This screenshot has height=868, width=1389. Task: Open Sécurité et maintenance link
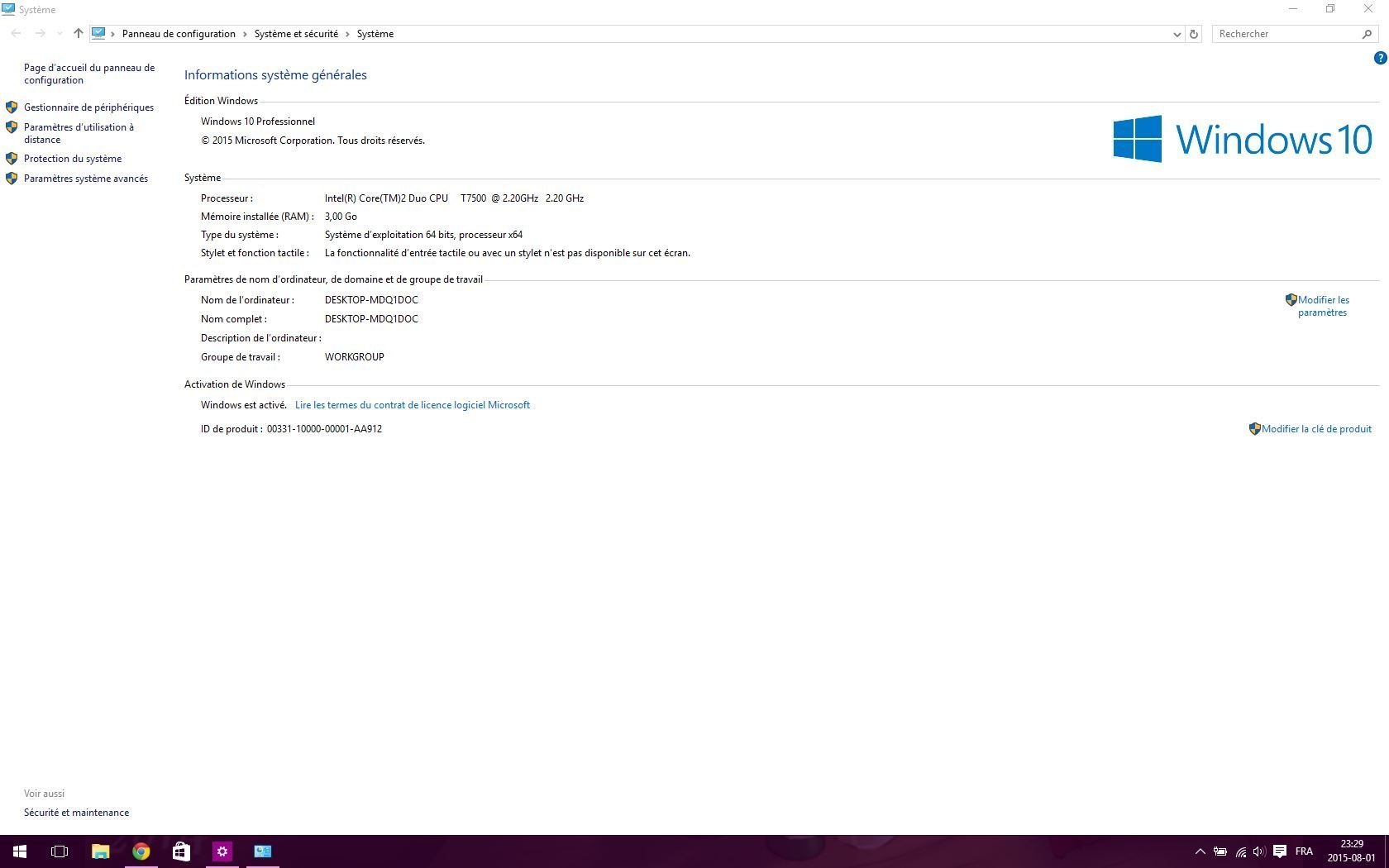[76, 813]
